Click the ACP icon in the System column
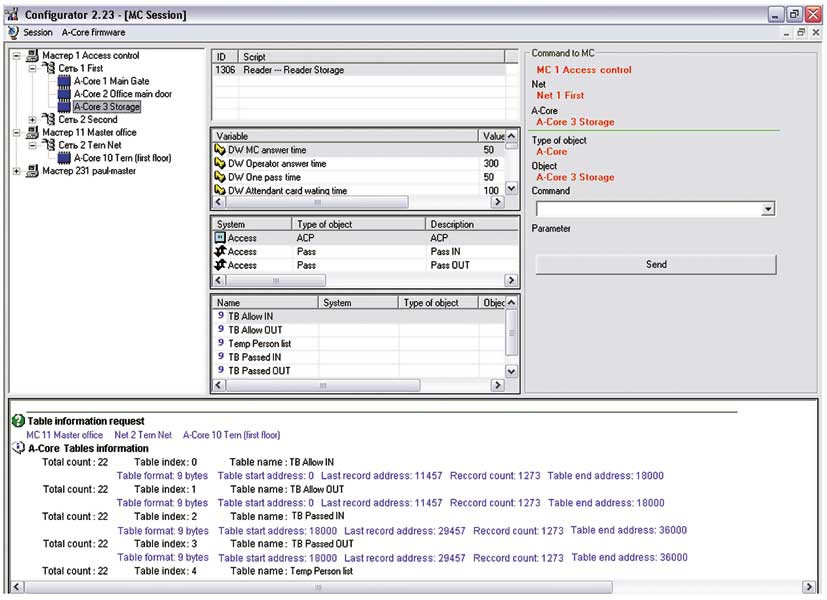 [219, 238]
